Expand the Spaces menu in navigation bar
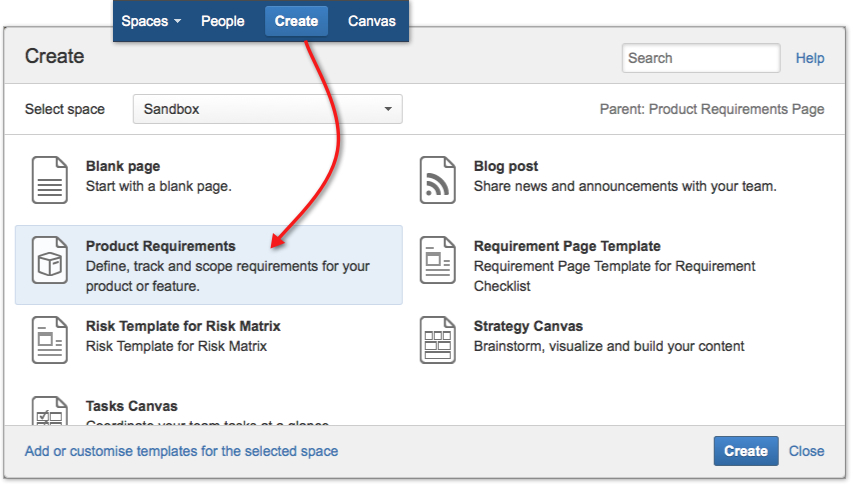853x486 pixels. (x=151, y=21)
